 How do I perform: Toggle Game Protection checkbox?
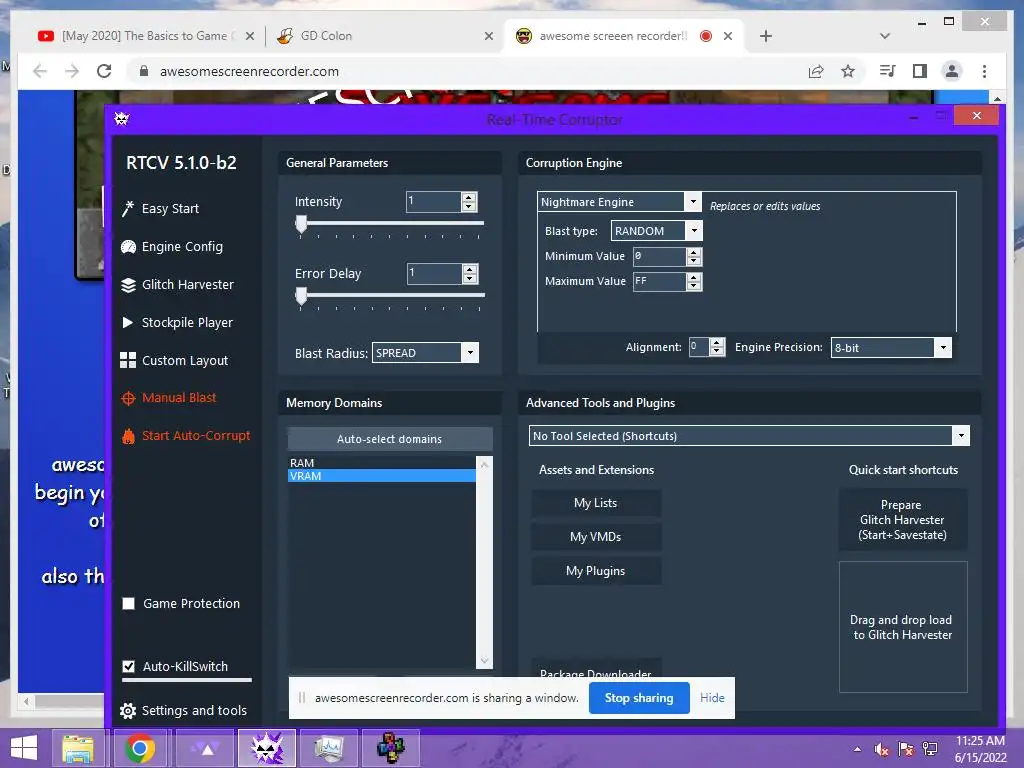click(x=129, y=603)
